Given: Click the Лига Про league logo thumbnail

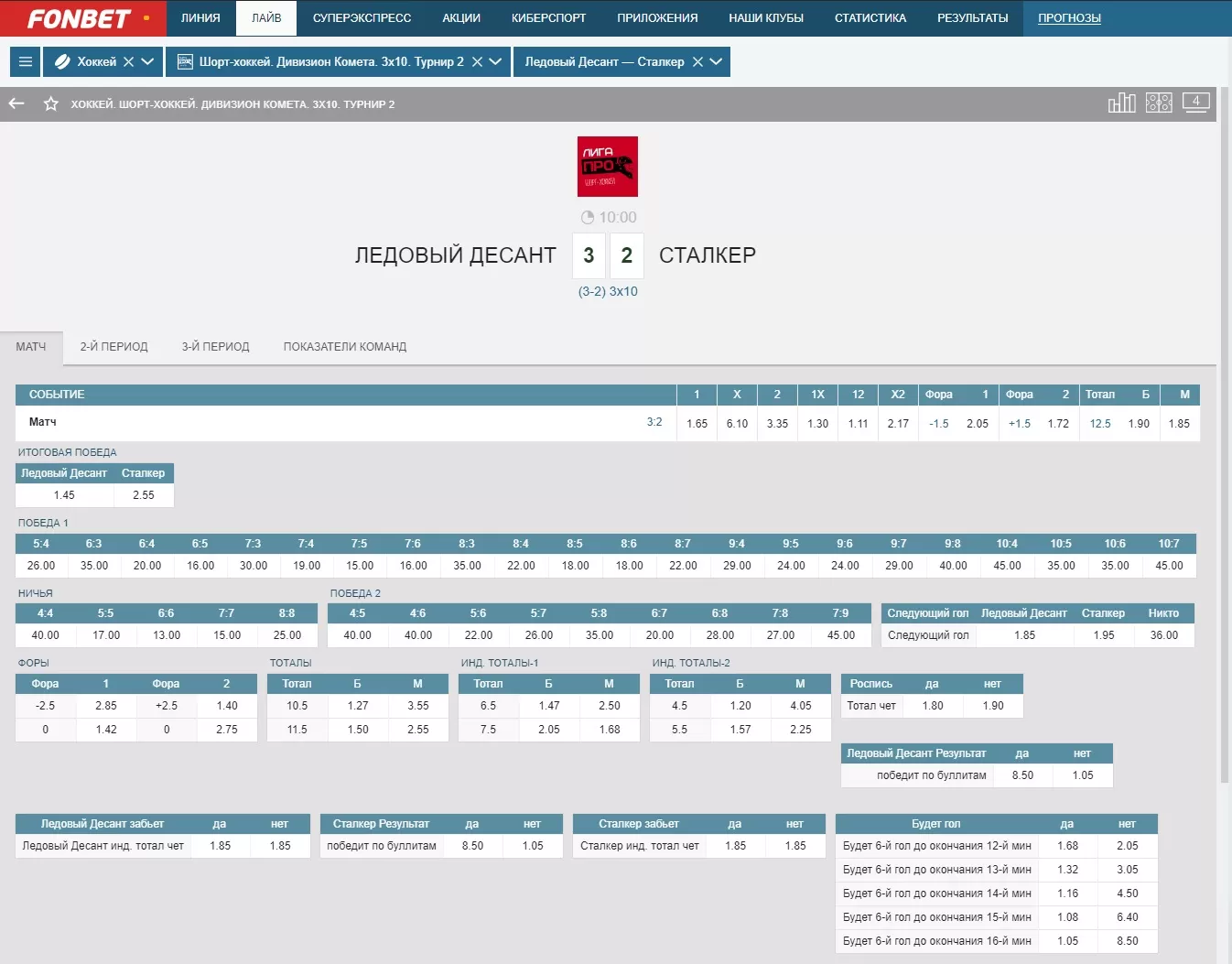Looking at the screenshot, I should [607, 167].
